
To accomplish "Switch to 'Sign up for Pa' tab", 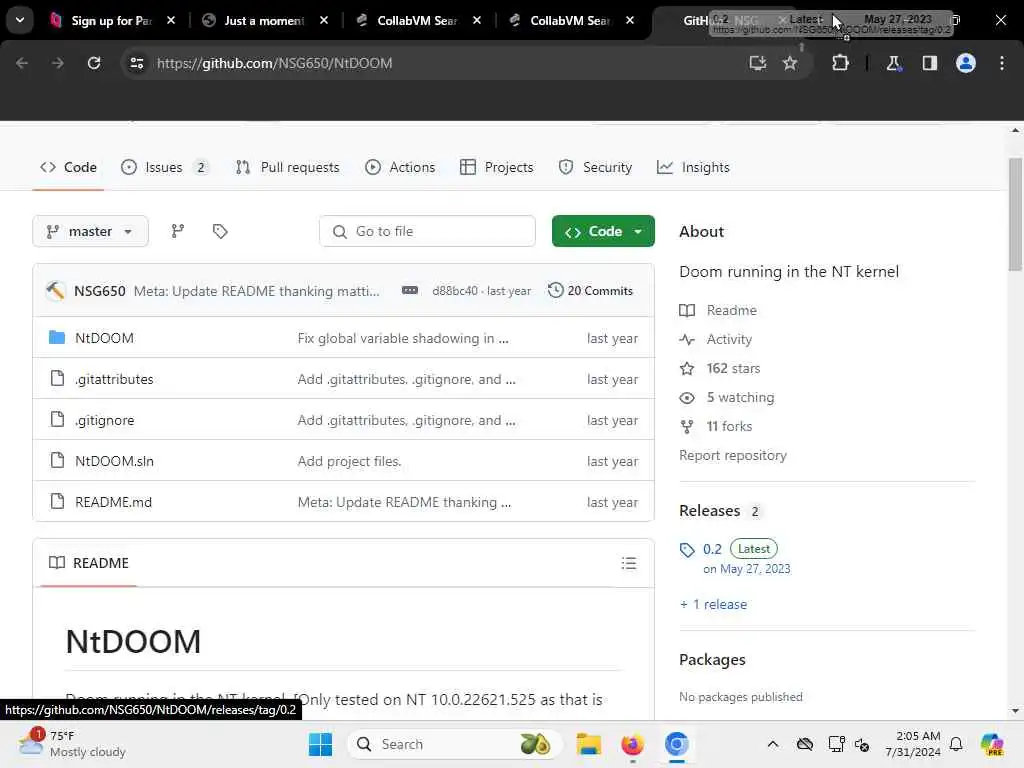I will pos(101,20).
